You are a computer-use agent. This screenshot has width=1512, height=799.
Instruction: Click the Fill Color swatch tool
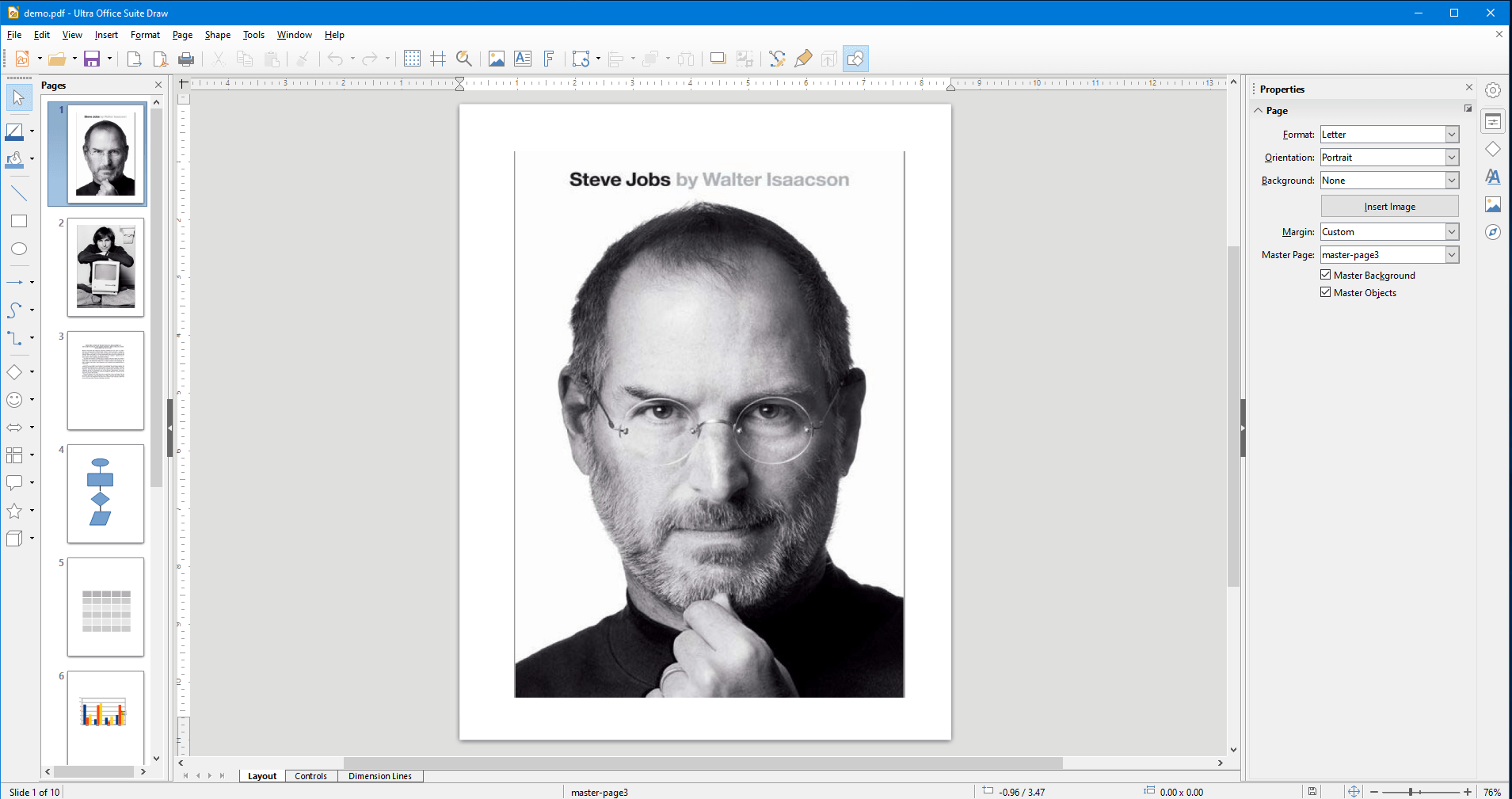coord(14,159)
